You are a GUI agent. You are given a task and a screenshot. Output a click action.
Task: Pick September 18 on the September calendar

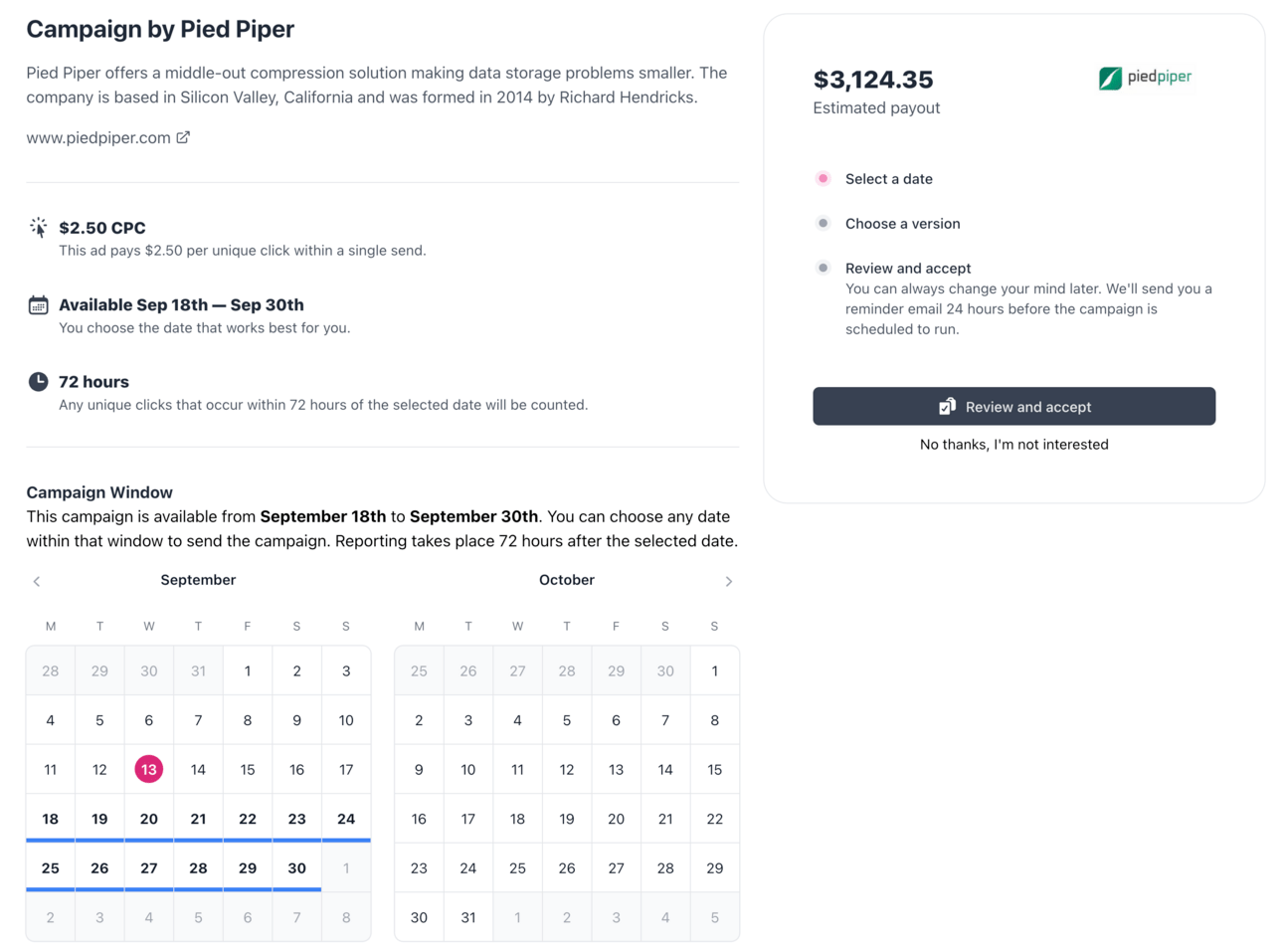[x=51, y=819]
